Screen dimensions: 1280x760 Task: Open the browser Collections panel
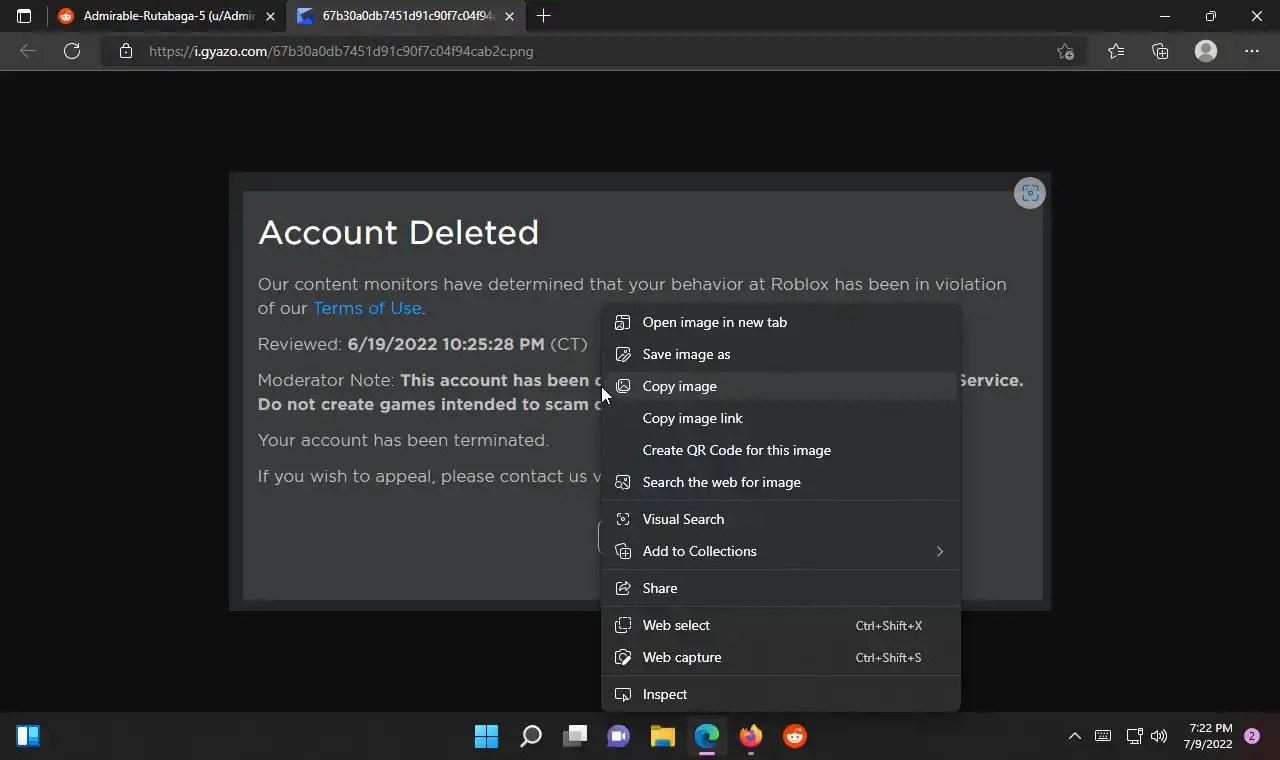[x=1160, y=51]
